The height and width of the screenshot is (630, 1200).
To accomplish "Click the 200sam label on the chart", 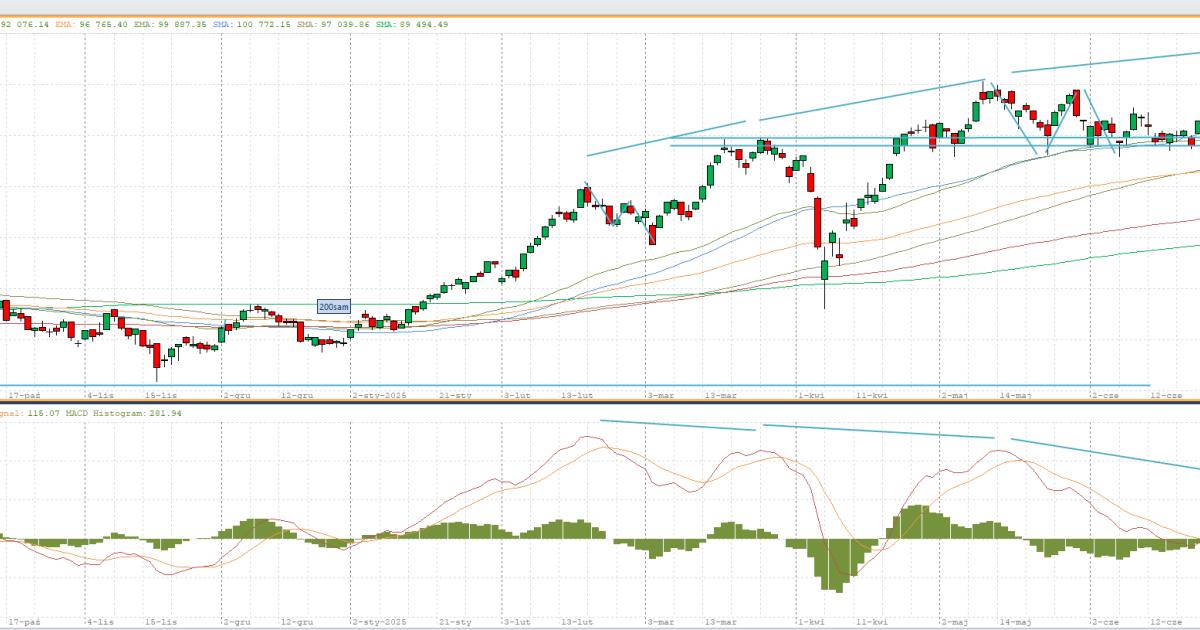I will (334, 307).
